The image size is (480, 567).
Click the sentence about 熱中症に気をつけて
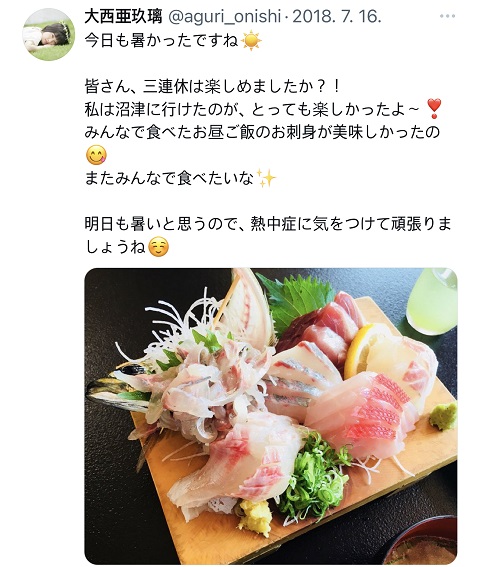268,235
